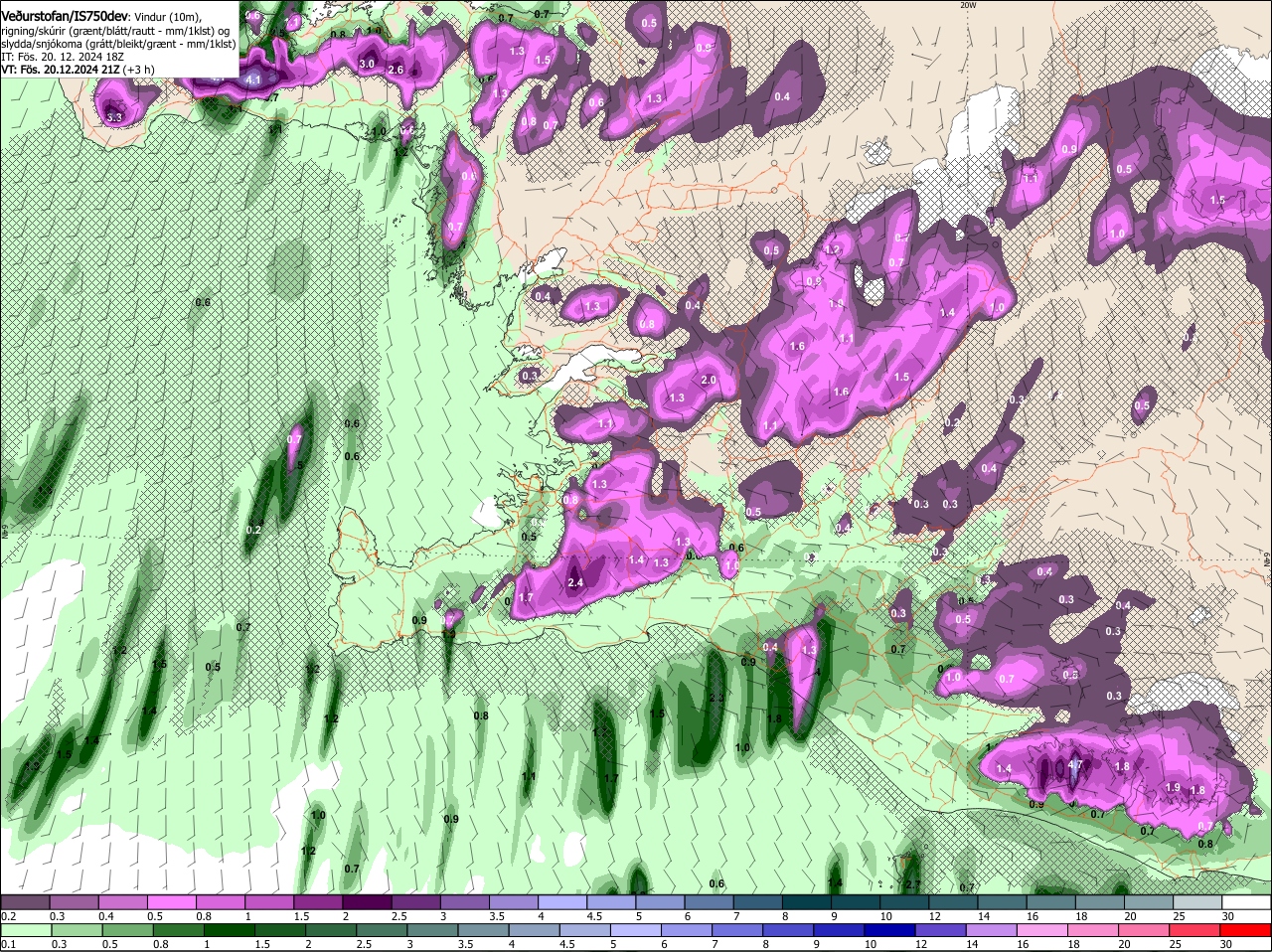Pick the medium green 0.5 swatch in lower legend

point(127,930)
